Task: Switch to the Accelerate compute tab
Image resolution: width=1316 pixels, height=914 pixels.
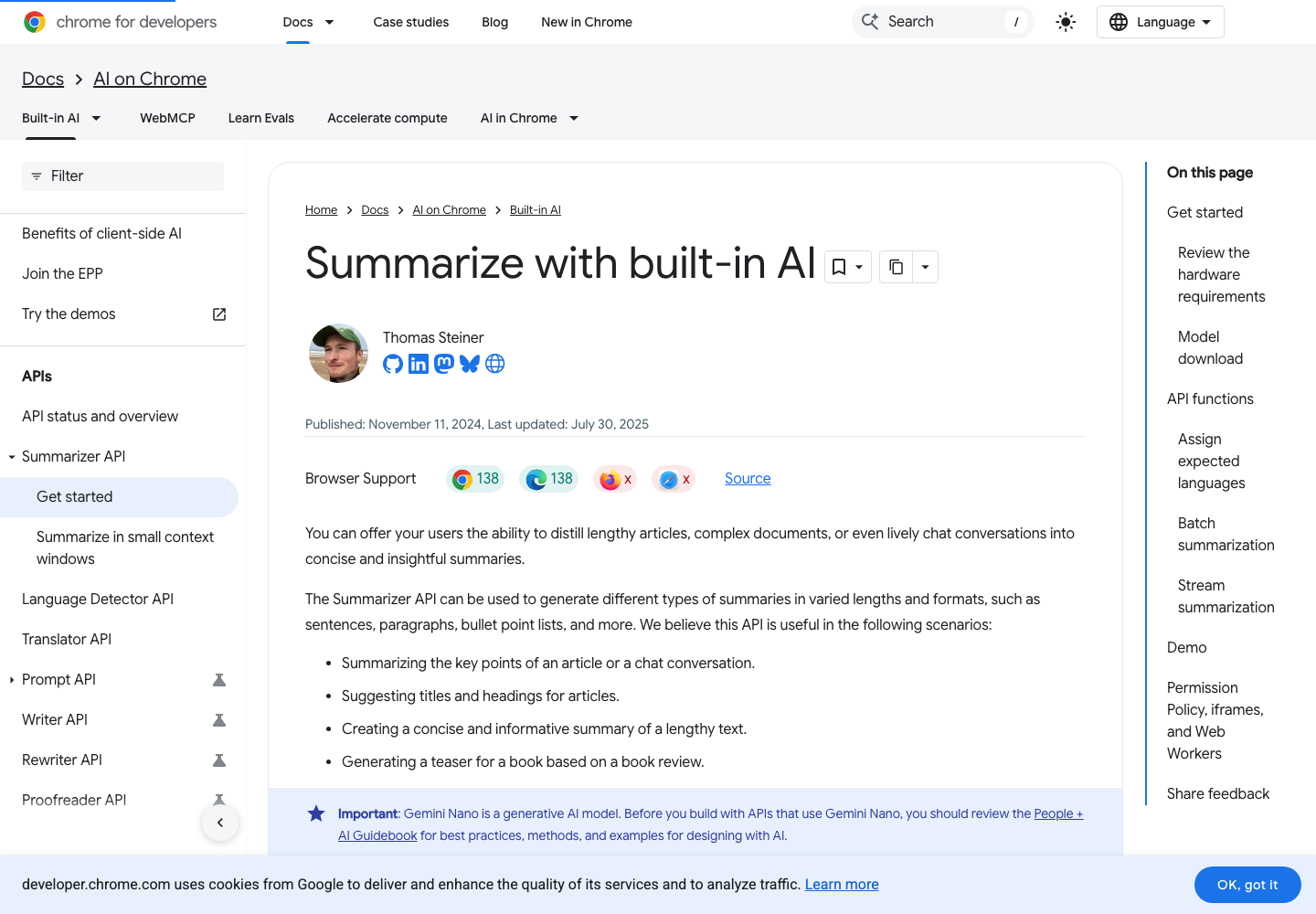Action: pyautogui.click(x=387, y=118)
